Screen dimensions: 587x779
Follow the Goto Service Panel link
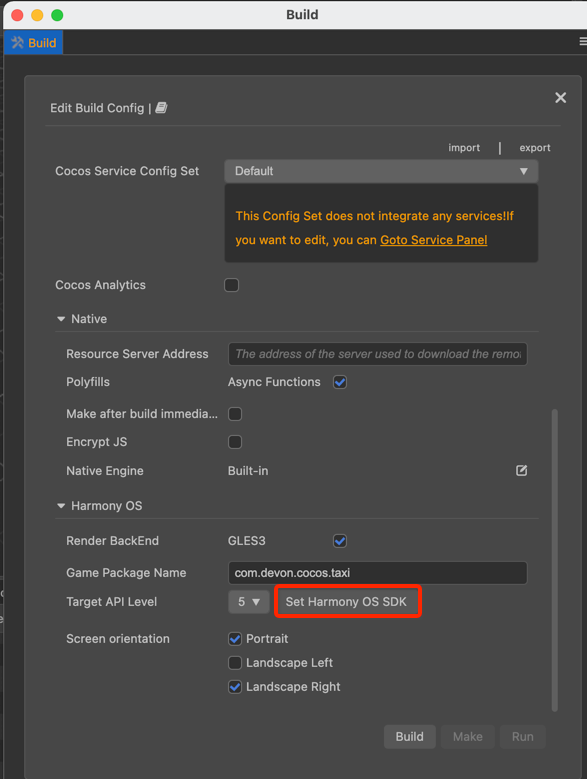(434, 240)
